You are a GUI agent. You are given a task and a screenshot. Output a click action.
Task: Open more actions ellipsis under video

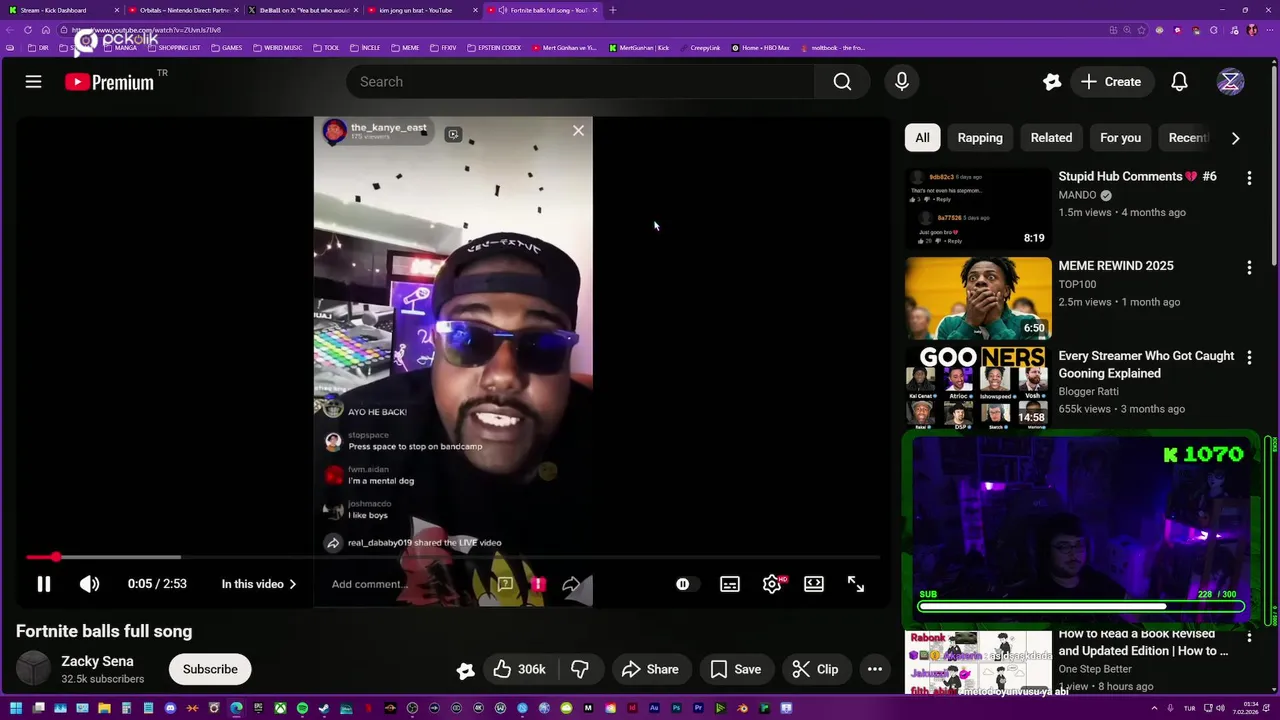(874, 669)
